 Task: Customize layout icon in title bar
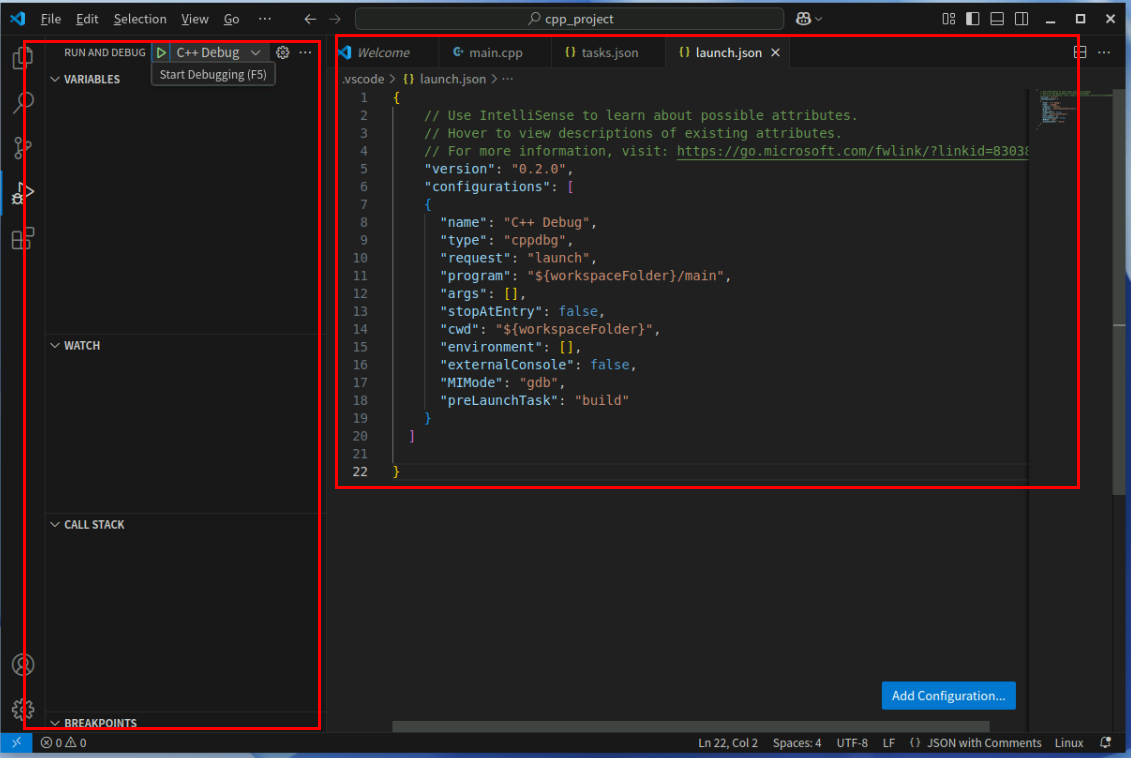[949, 19]
